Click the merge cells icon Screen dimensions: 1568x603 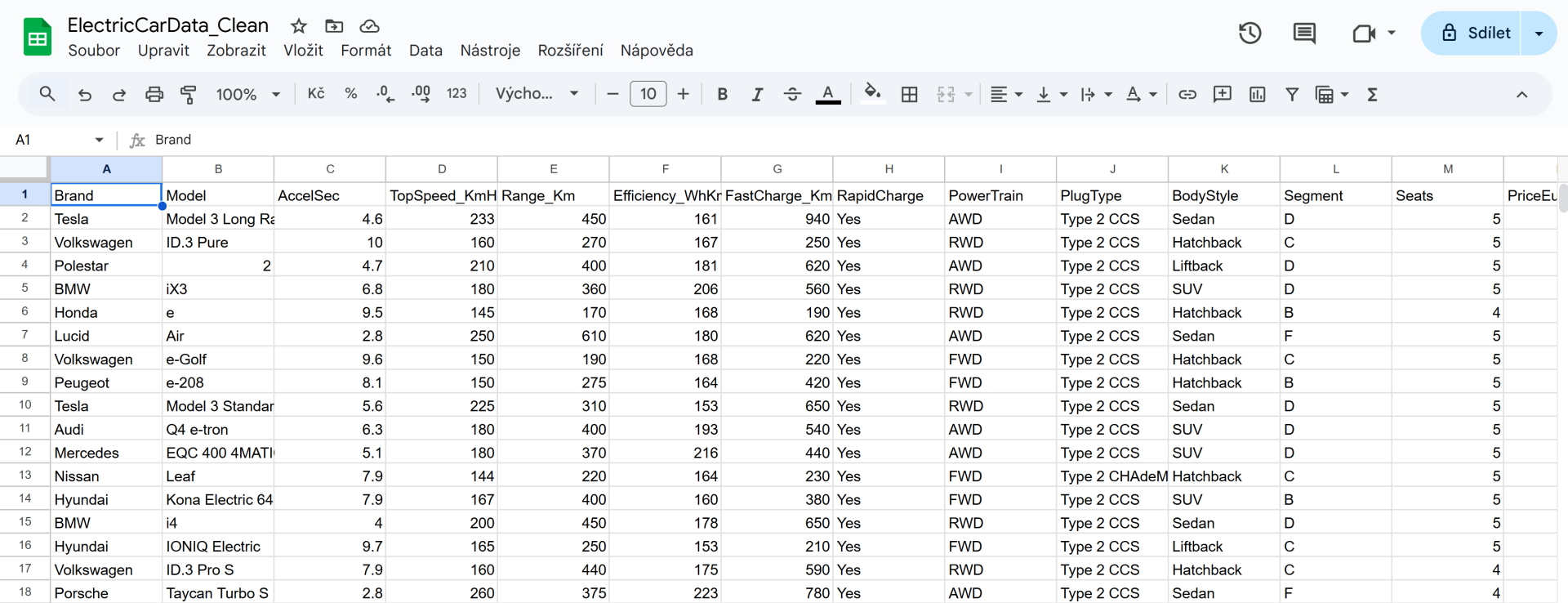pos(946,94)
